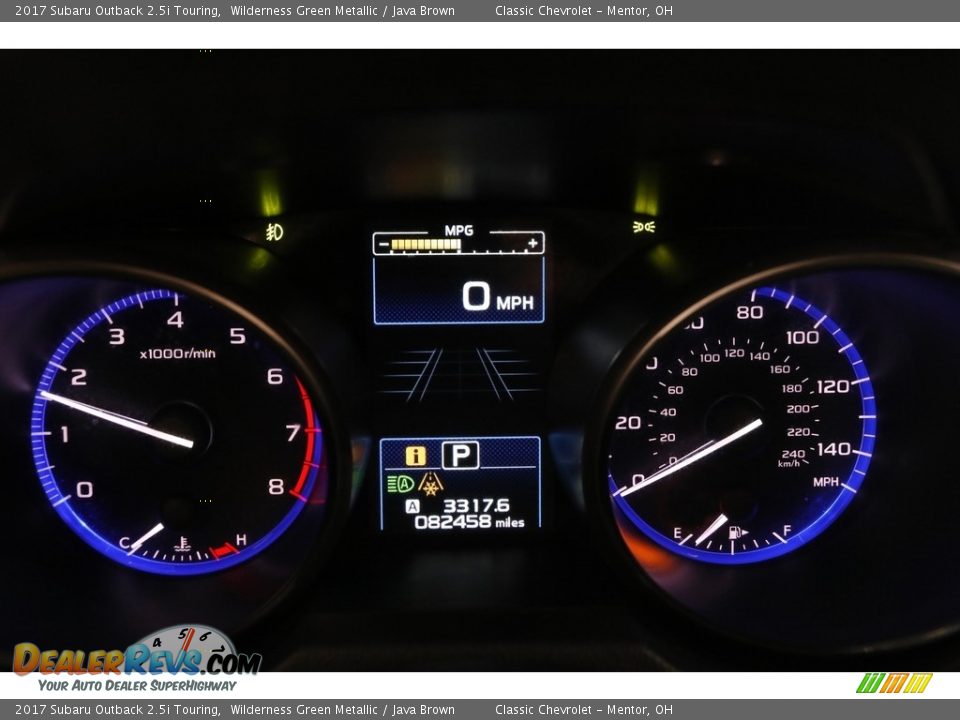Click the x1000r/min tachometer label
The image size is (960, 720).
coord(178,353)
